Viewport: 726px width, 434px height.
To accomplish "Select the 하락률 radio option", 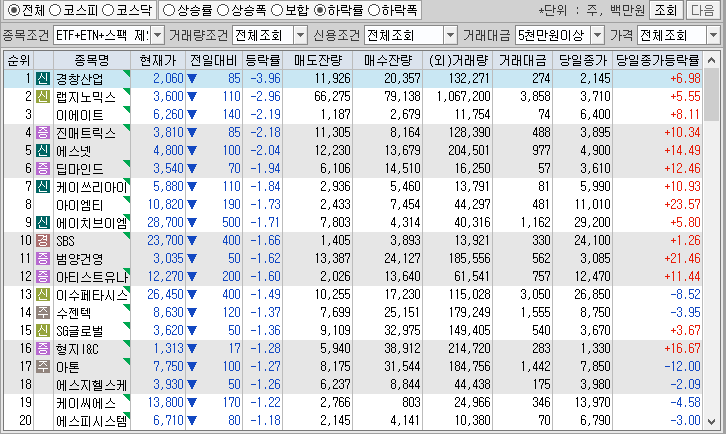I will point(319,10).
